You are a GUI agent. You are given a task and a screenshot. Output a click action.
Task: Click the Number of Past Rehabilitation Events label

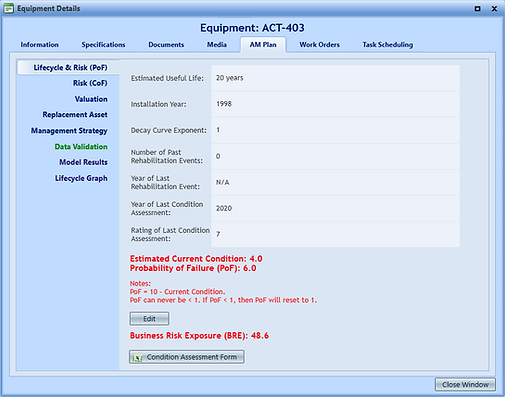[166, 156]
